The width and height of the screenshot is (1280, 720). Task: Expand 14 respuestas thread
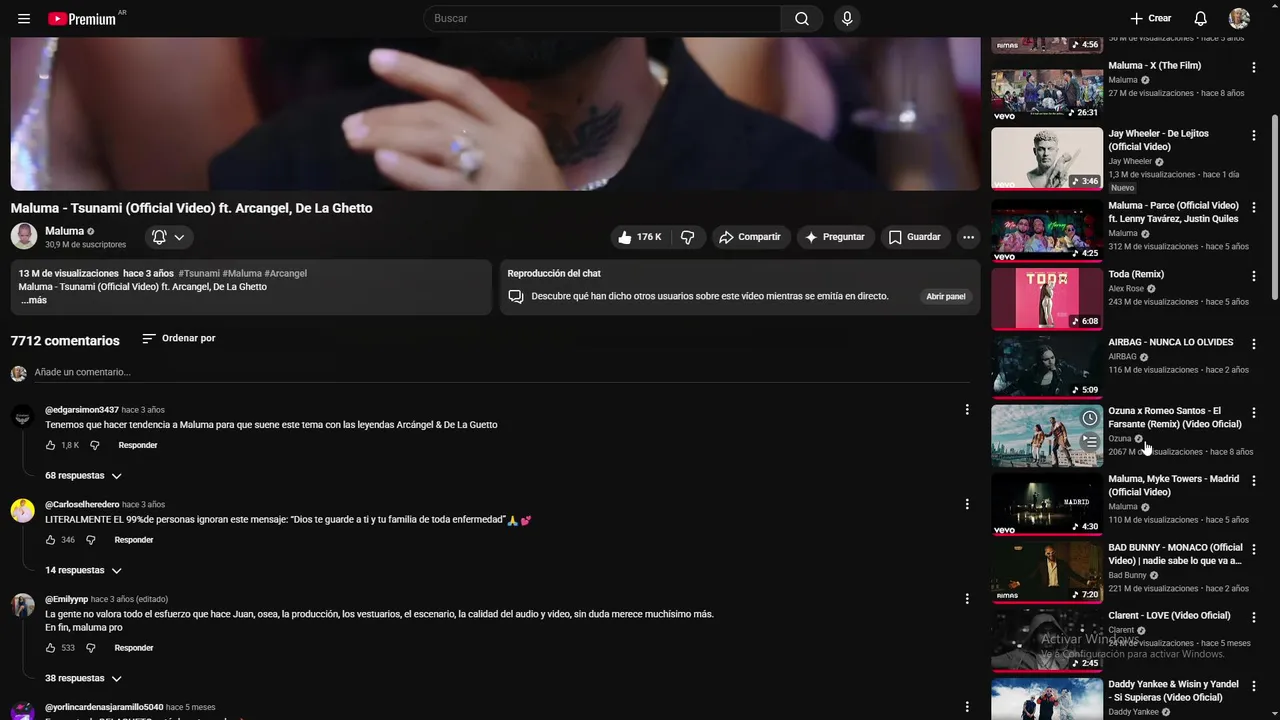[83, 570]
